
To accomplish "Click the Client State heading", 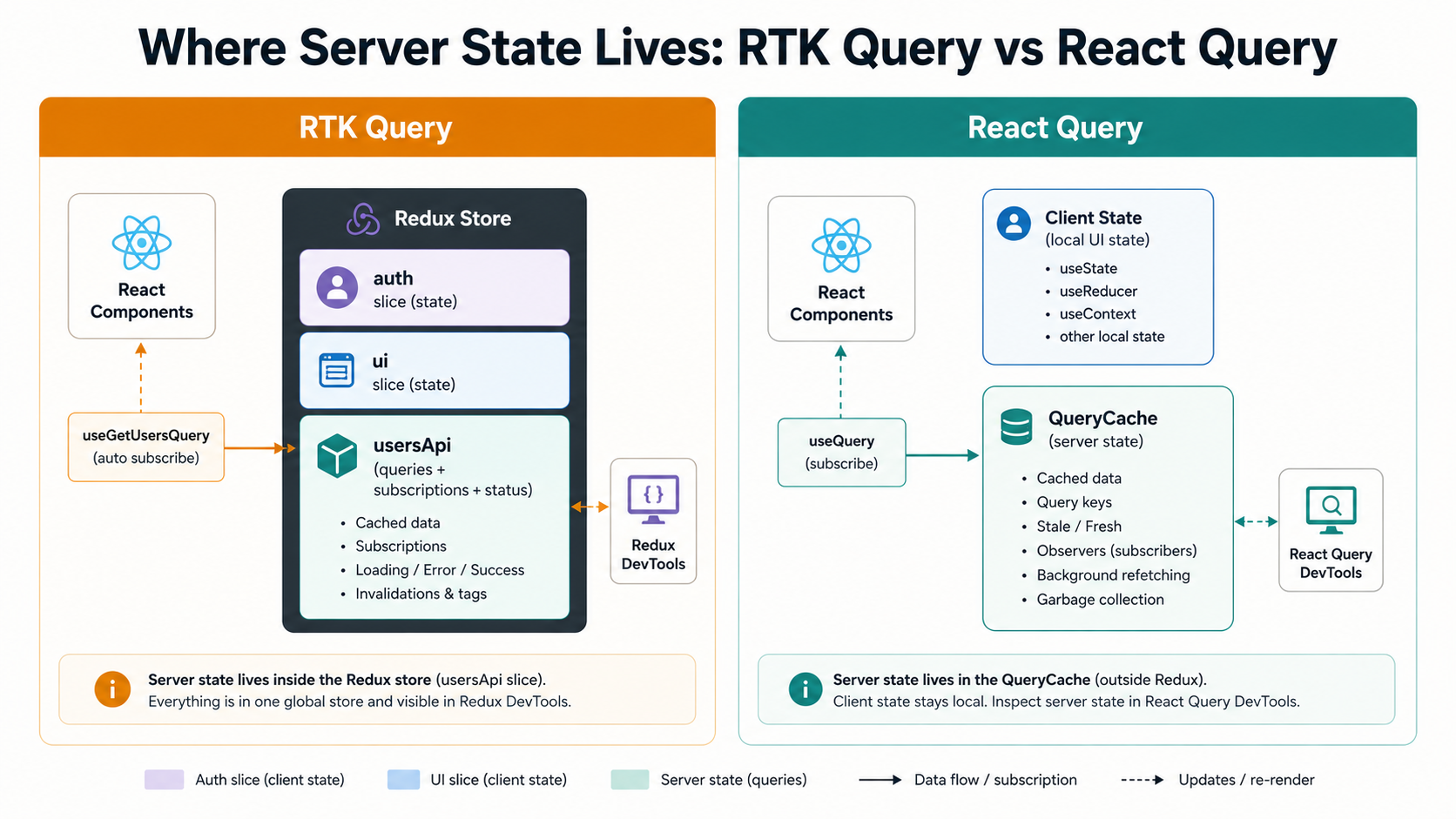I will coord(1094,218).
